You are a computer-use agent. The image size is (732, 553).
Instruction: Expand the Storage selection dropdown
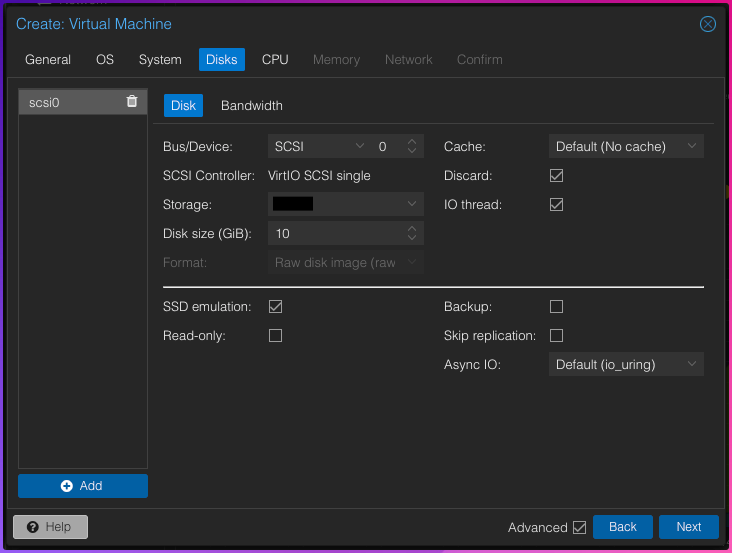pos(345,204)
